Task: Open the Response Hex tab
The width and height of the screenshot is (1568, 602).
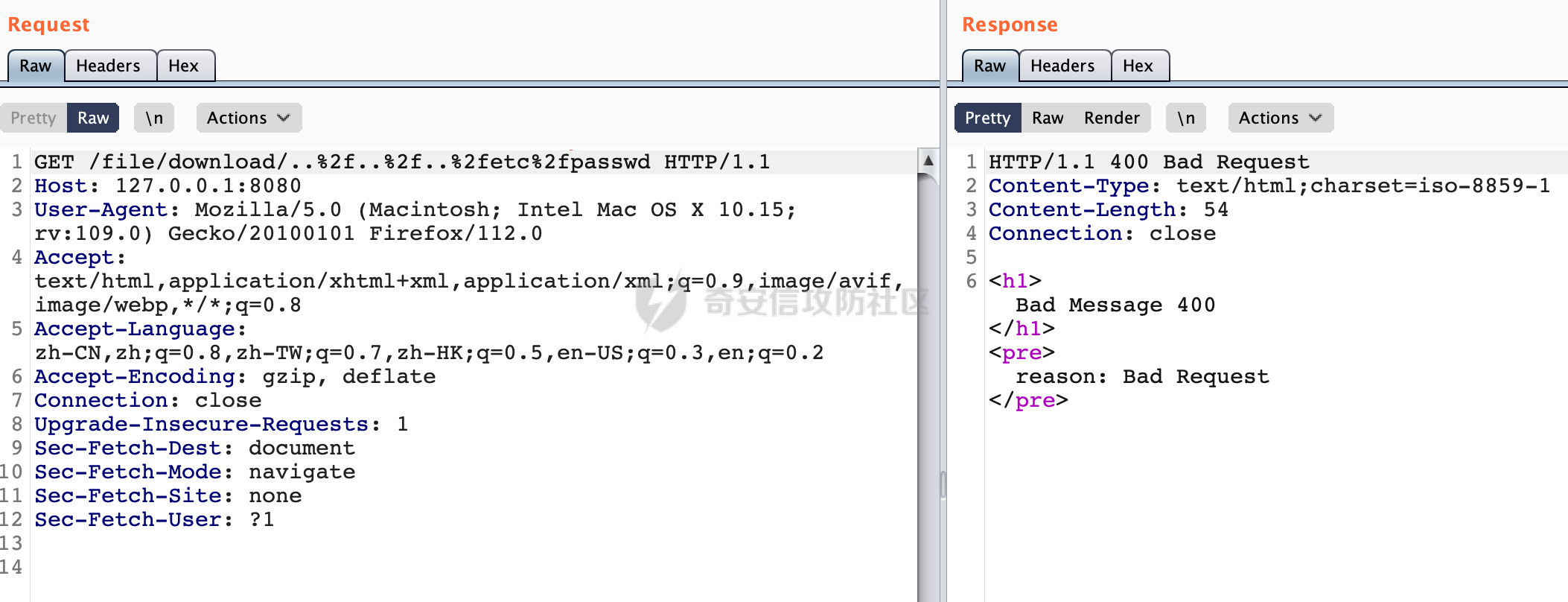Action: (x=1138, y=66)
